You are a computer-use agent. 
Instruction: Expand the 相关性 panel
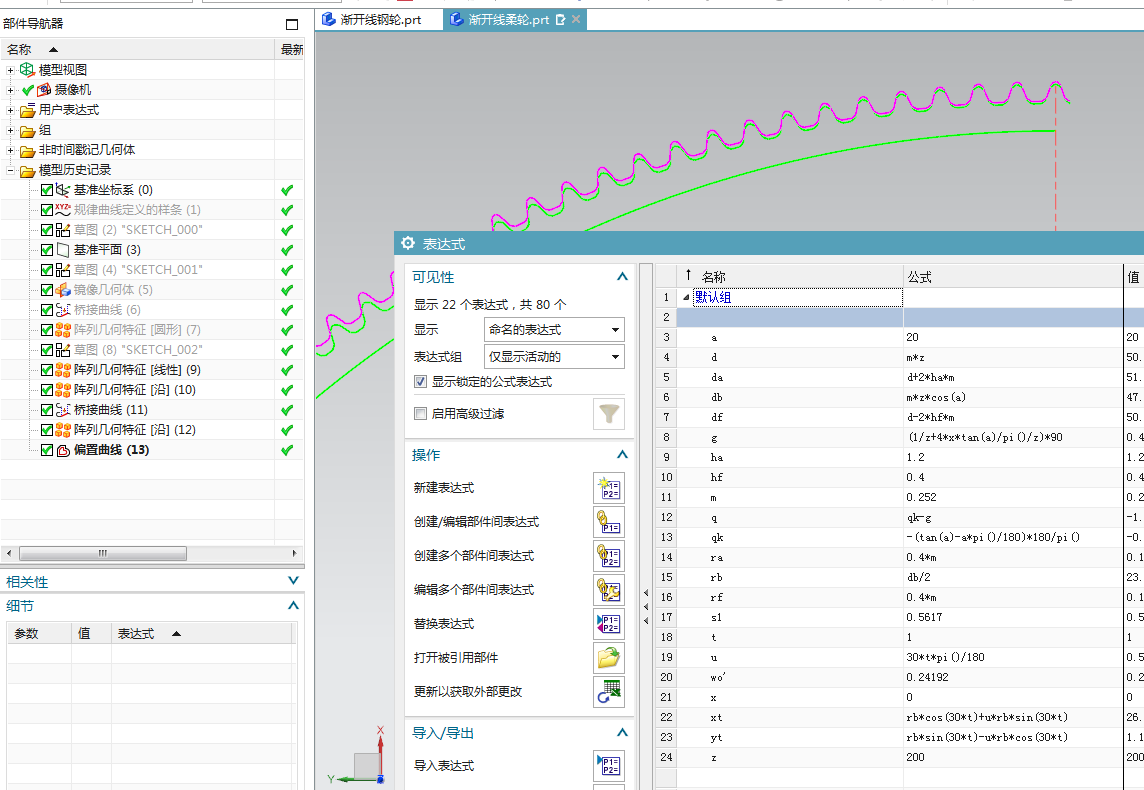293,581
